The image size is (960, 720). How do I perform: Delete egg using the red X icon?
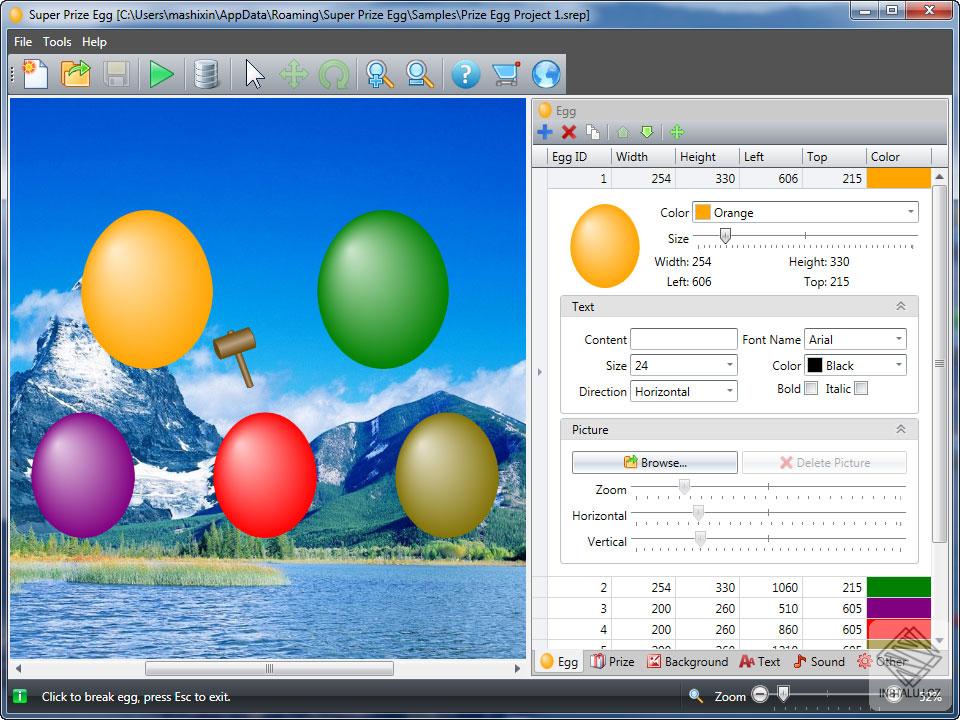coord(569,132)
